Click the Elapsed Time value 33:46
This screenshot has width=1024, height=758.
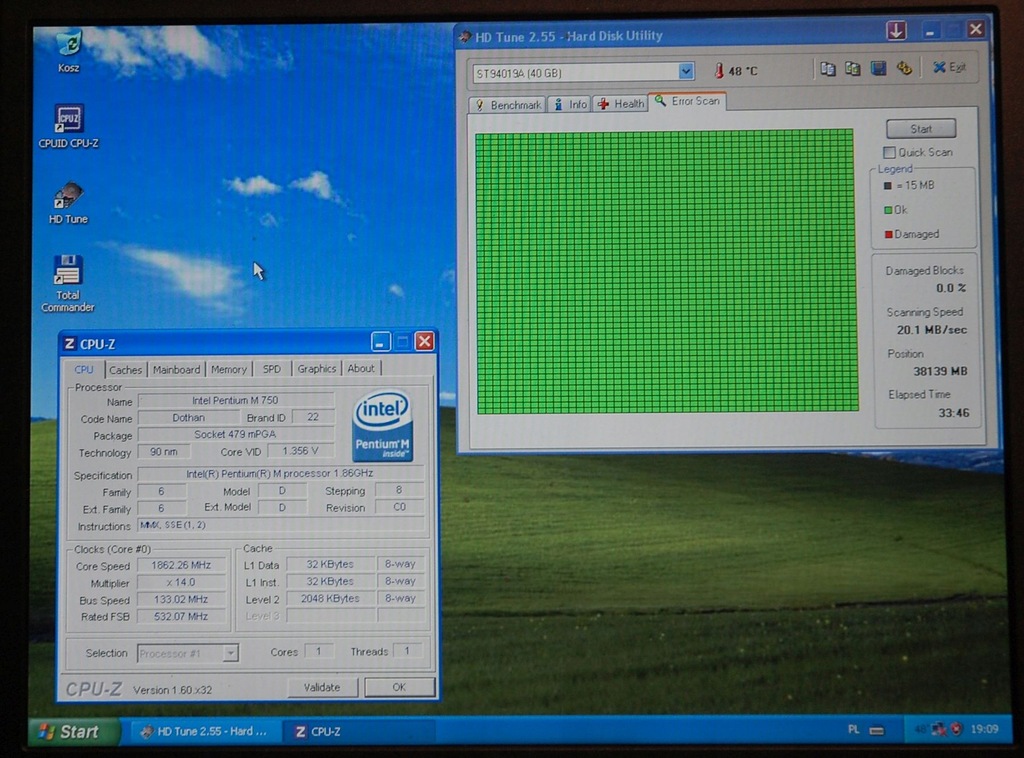(x=954, y=413)
